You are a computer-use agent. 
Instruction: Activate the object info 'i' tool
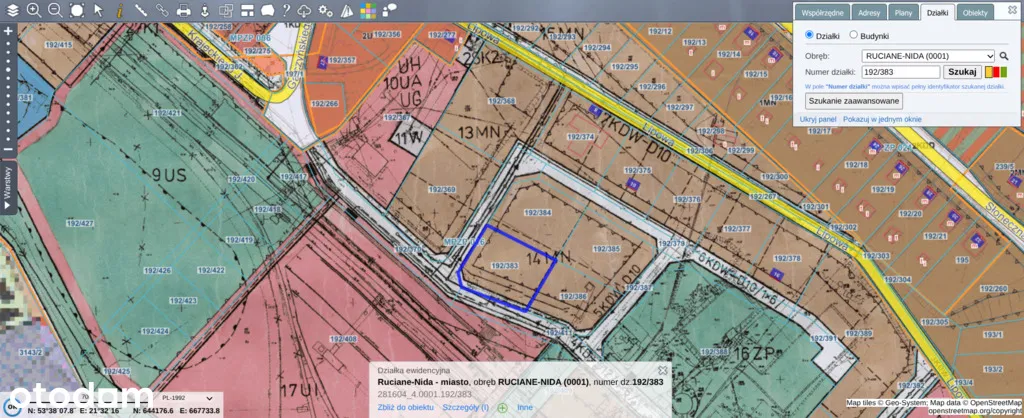point(120,10)
